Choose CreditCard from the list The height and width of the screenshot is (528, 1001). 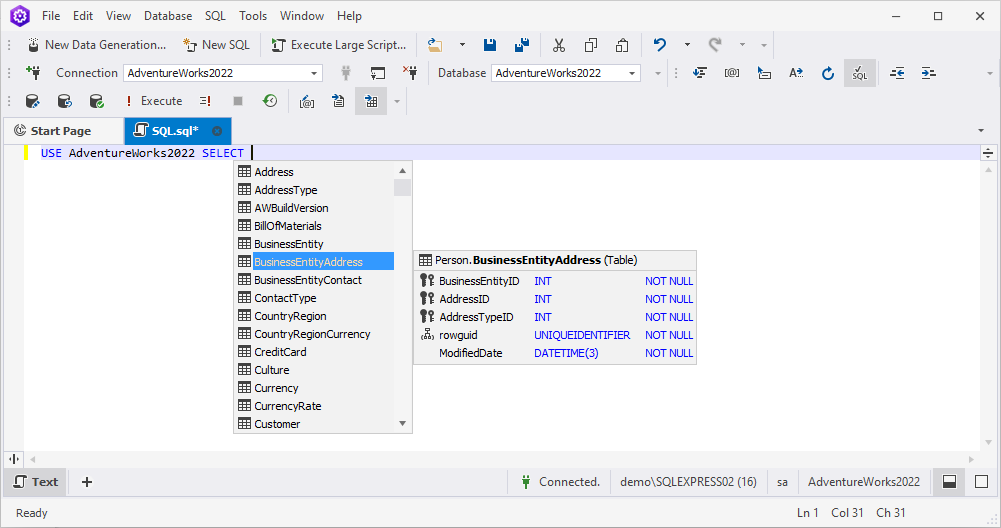pyautogui.click(x=315, y=352)
